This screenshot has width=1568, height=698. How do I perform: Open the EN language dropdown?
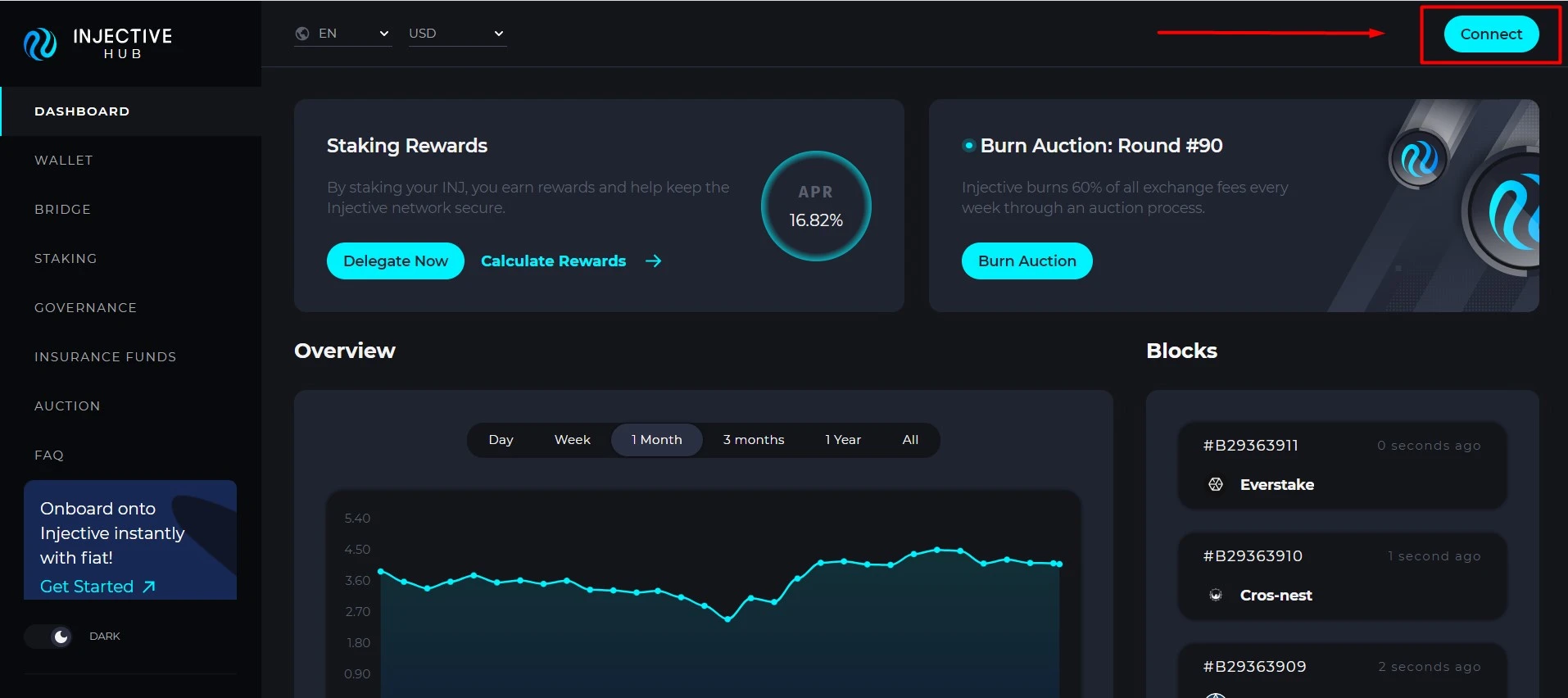342,34
